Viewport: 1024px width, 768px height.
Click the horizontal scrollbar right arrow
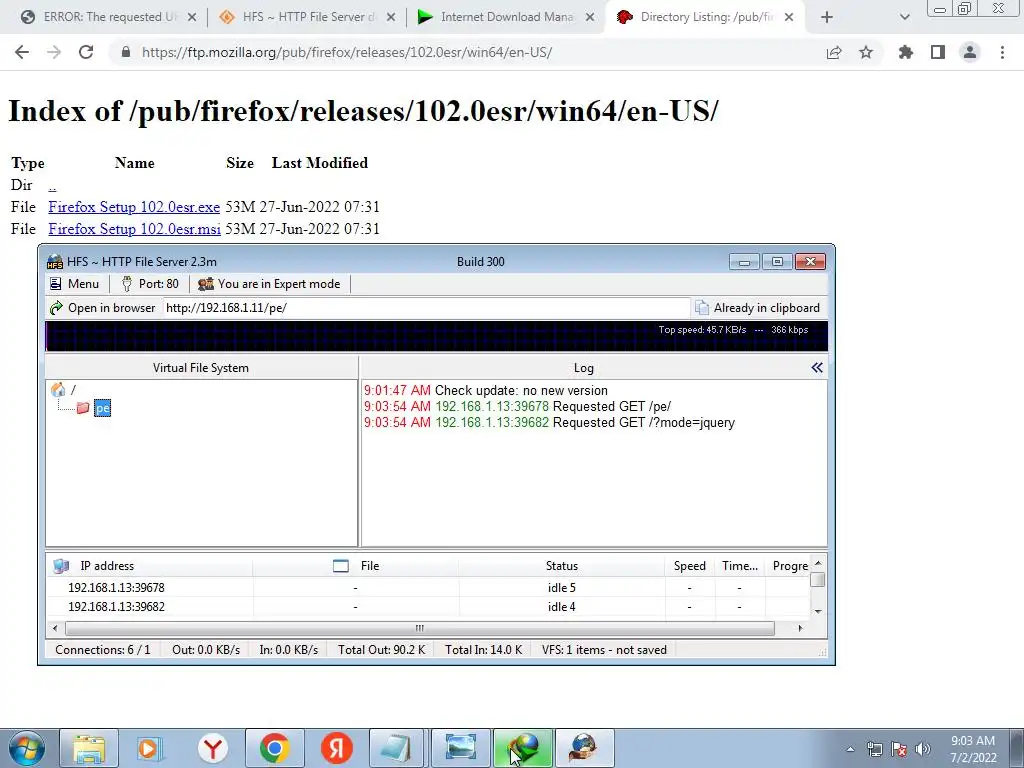[x=800, y=628]
